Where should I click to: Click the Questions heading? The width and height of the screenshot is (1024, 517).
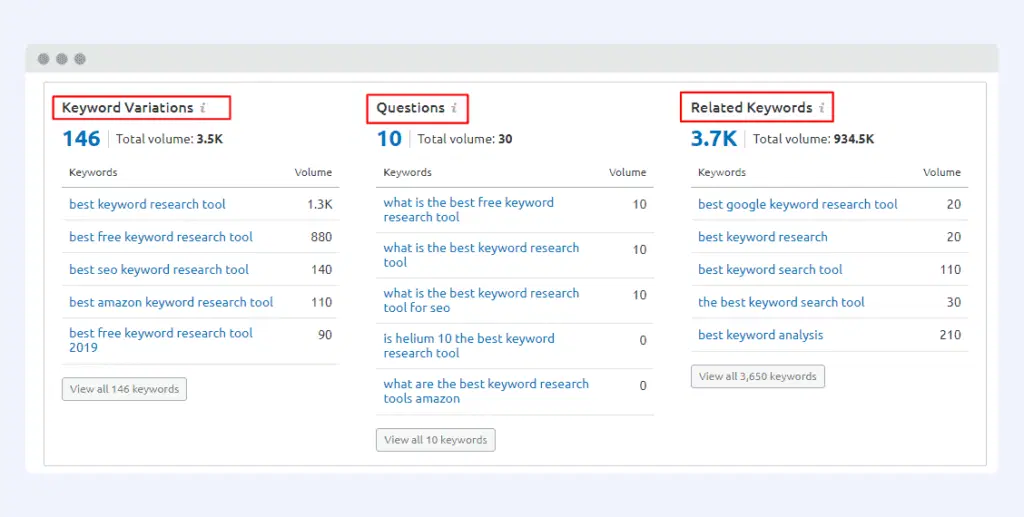tap(411, 108)
